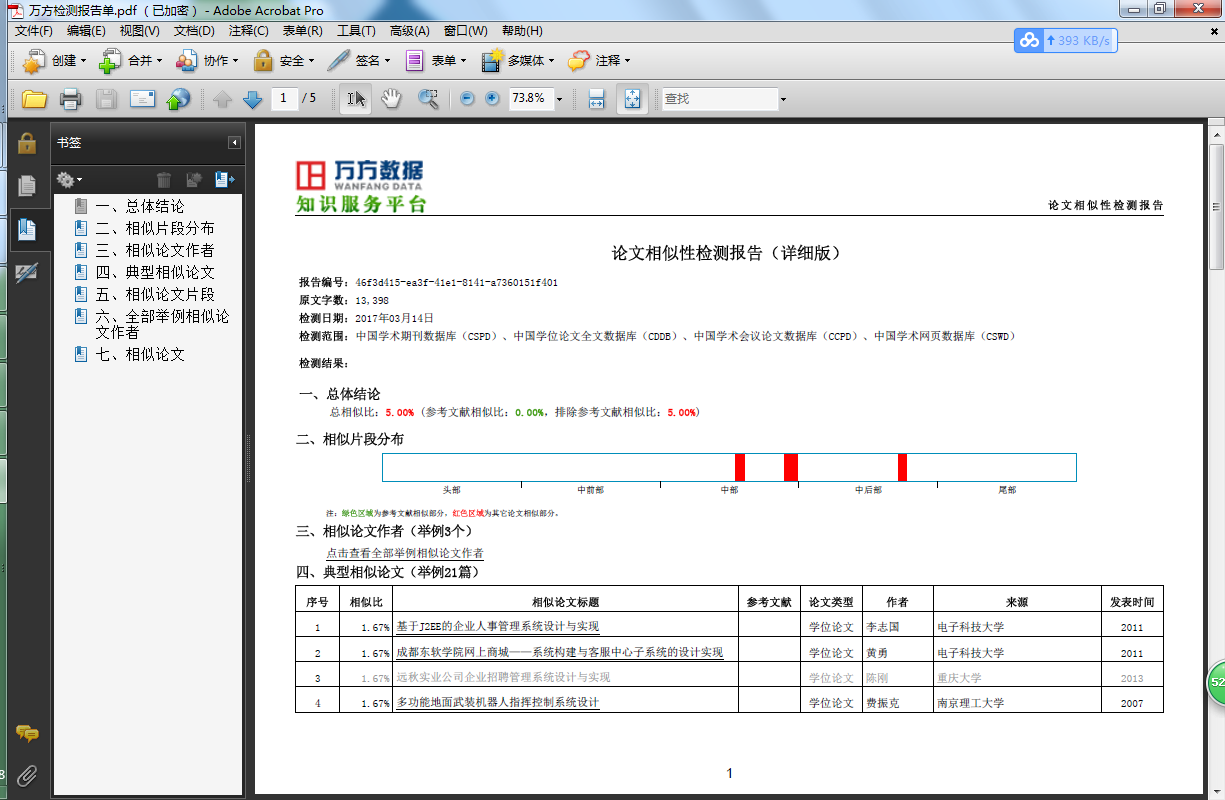Go to previous page up arrow
This screenshot has height=800, width=1225.
point(222,99)
